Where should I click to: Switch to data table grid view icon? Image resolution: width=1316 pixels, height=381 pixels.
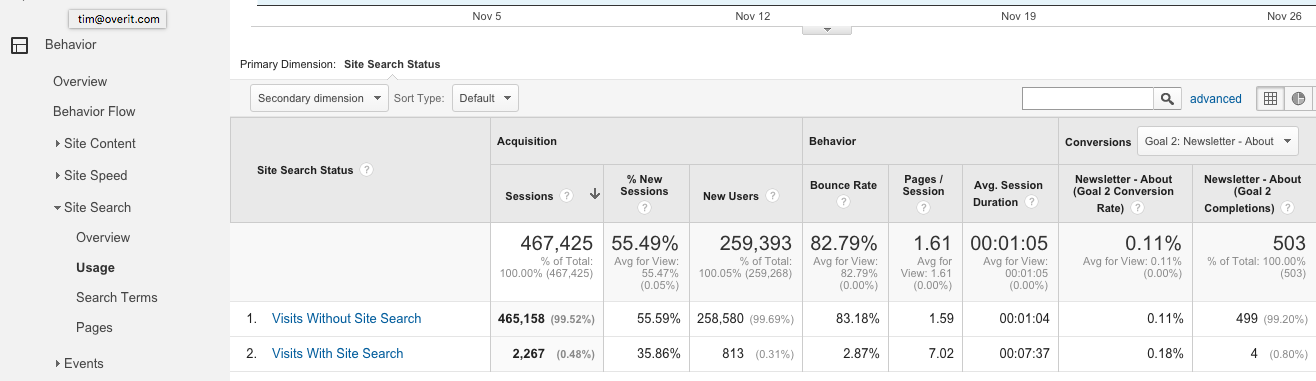coord(1270,98)
